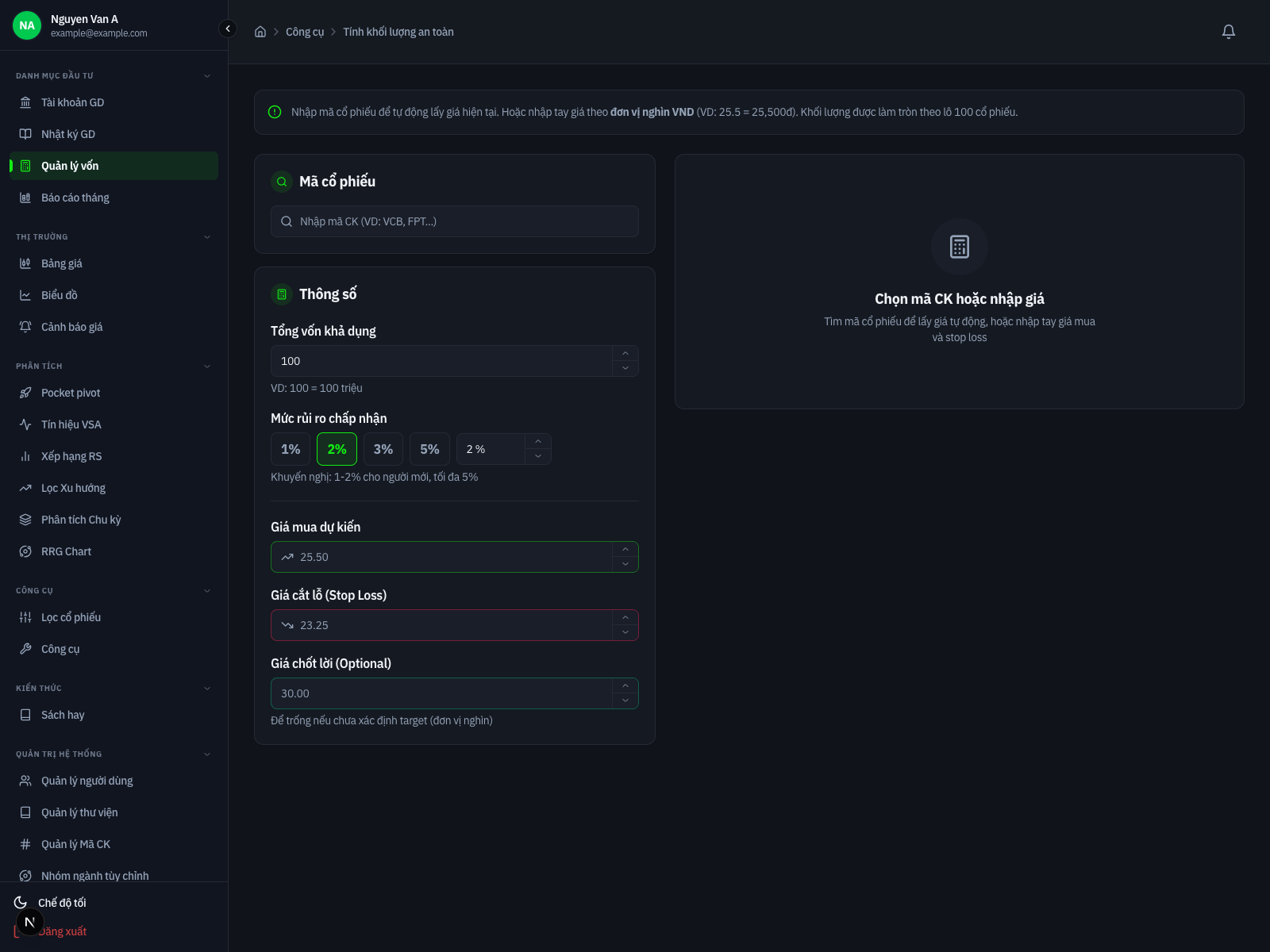Switch risk tolerance to 5%
Viewport: 1270px width, 952px height.
429,449
